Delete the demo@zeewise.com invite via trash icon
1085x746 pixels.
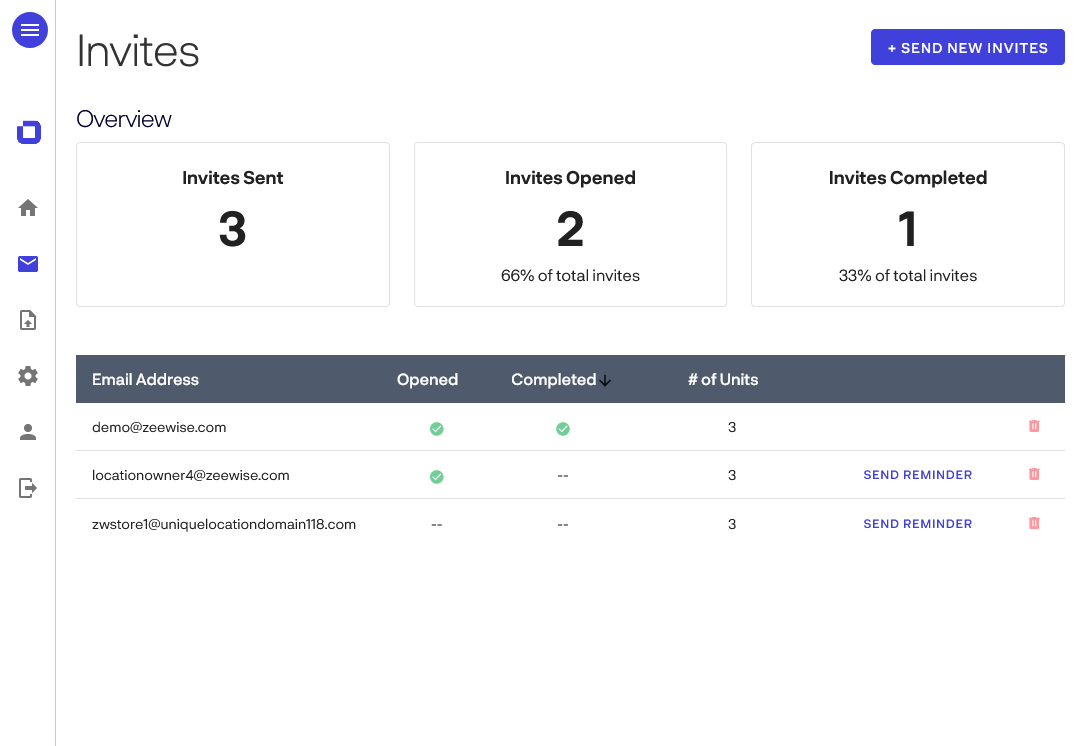coord(1034,426)
